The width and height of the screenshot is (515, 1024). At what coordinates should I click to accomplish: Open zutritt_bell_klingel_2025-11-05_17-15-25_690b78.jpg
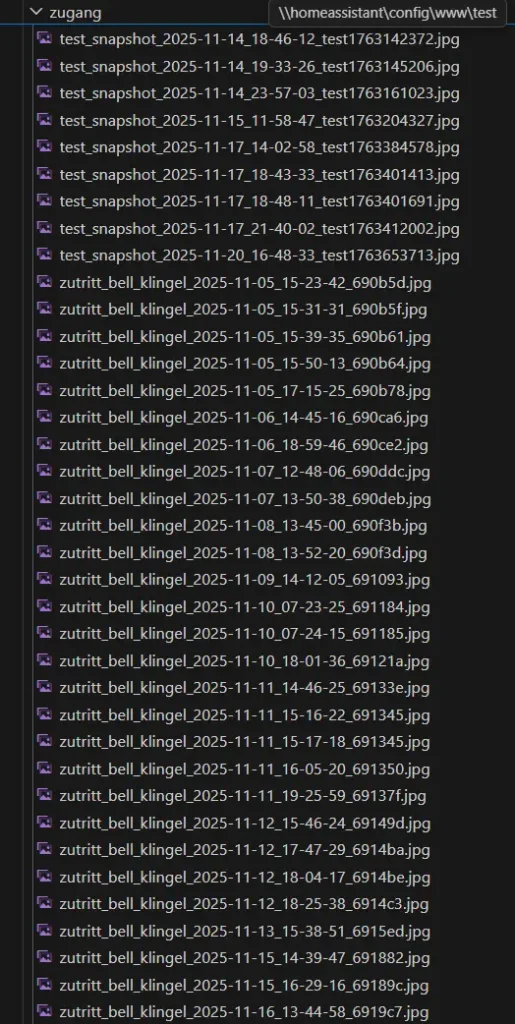(x=245, y=391)
